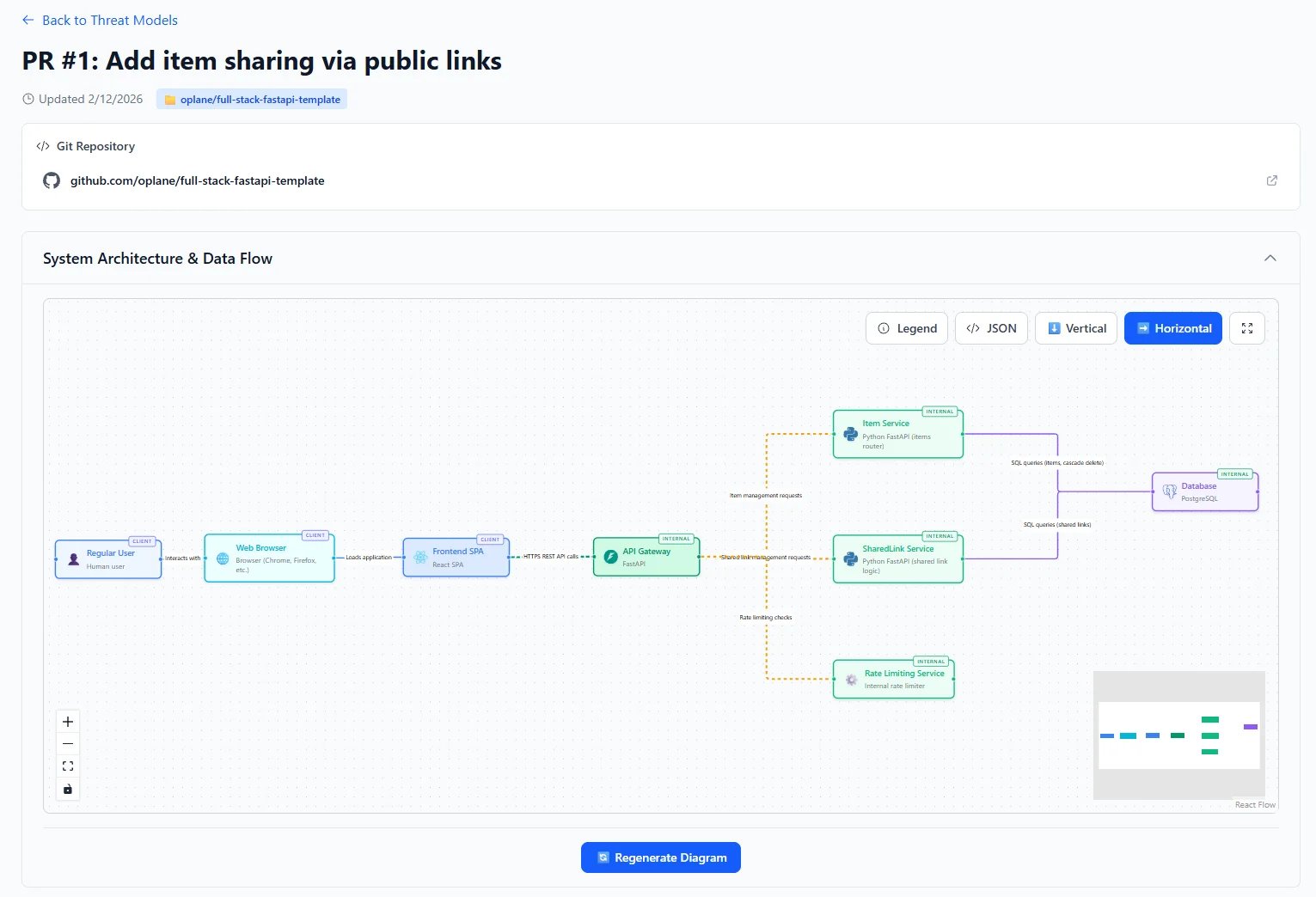Click the GitHub logo icon
This screenshot has width=1316, height=897.
point(52,180)
